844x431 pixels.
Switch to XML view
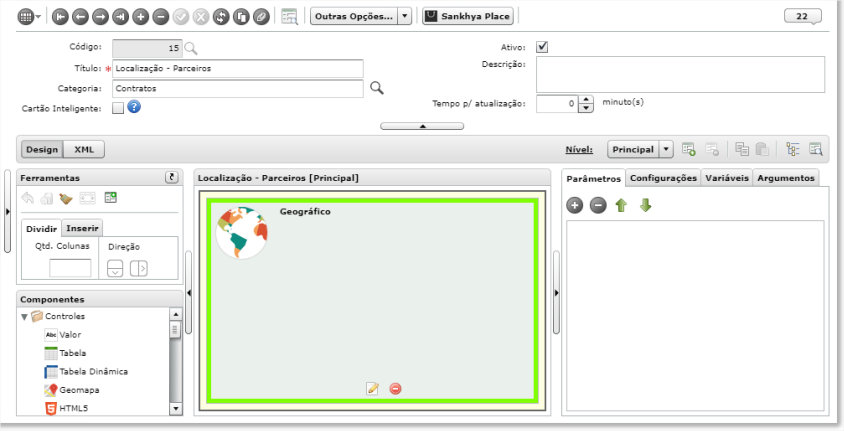[x=84, y=150]
